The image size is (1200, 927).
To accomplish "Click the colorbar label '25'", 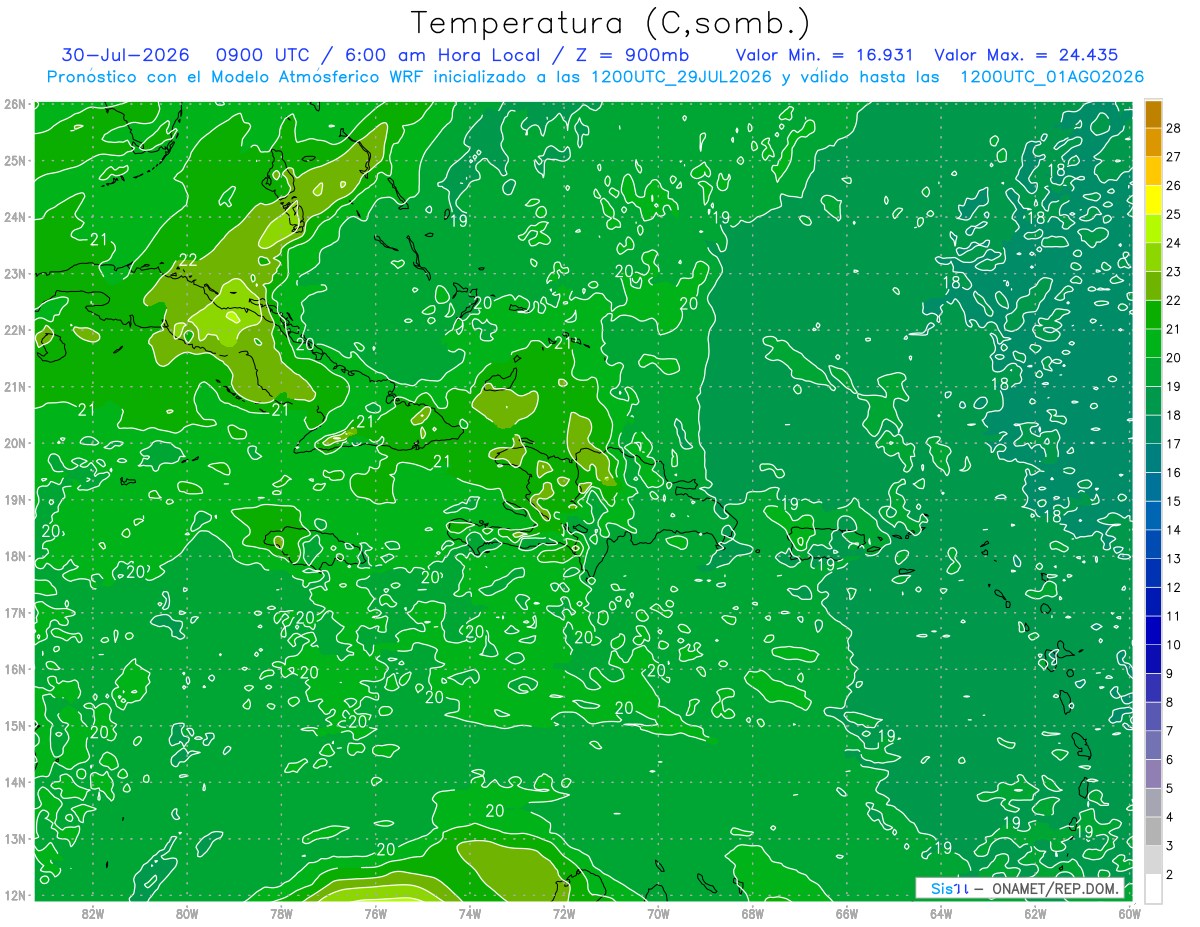I will [x=1174, y=214].
